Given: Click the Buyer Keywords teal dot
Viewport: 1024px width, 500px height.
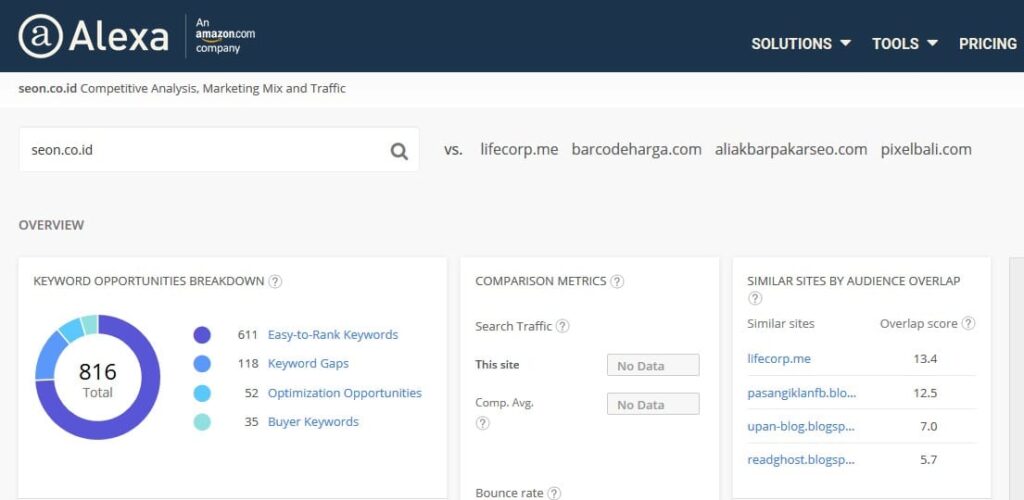Looking at the screenshot, I should pyautogui.click(x=202, y=422).
